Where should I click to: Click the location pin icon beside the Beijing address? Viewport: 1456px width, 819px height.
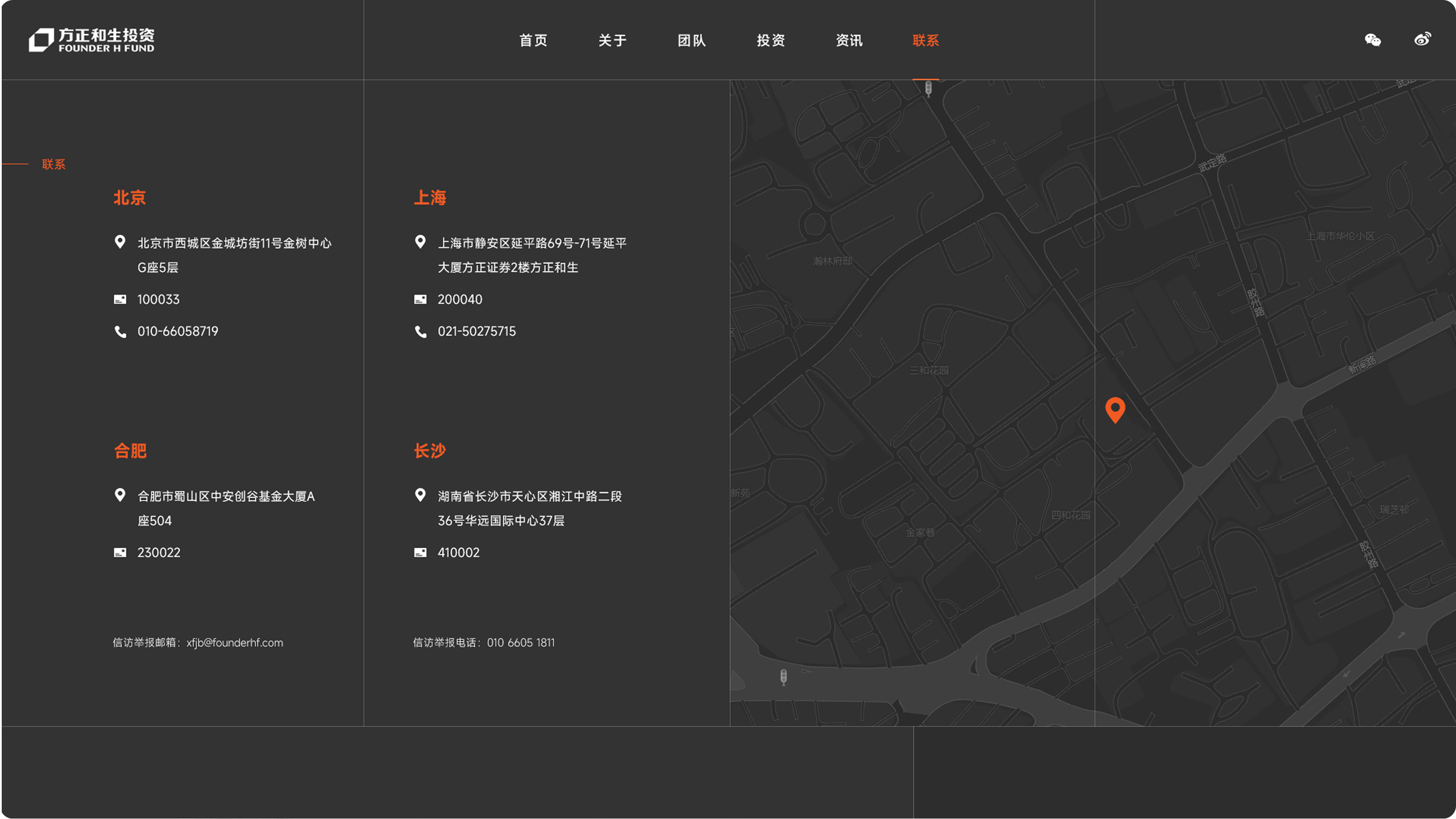click(x=120, y=242)
